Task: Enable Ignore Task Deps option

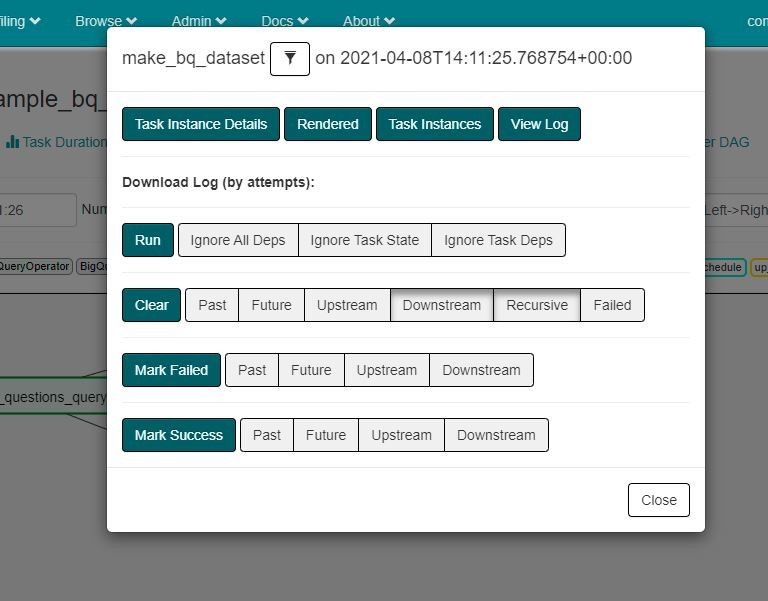Action: click(498, 240)
